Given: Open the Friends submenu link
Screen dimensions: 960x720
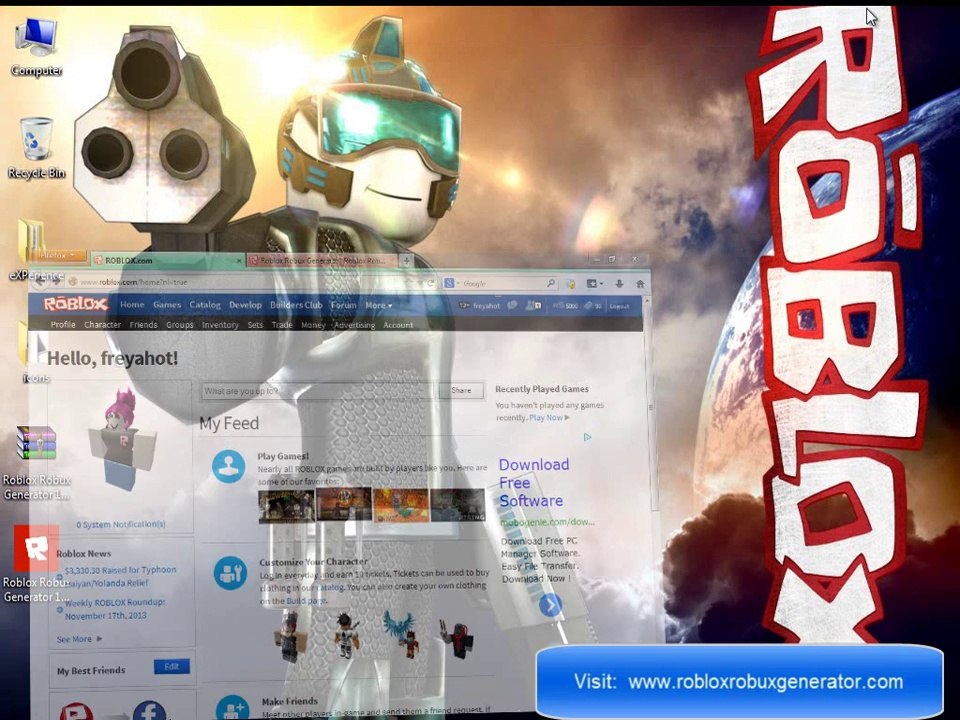Looking at the screenshot, I should (x=143, y=324).
